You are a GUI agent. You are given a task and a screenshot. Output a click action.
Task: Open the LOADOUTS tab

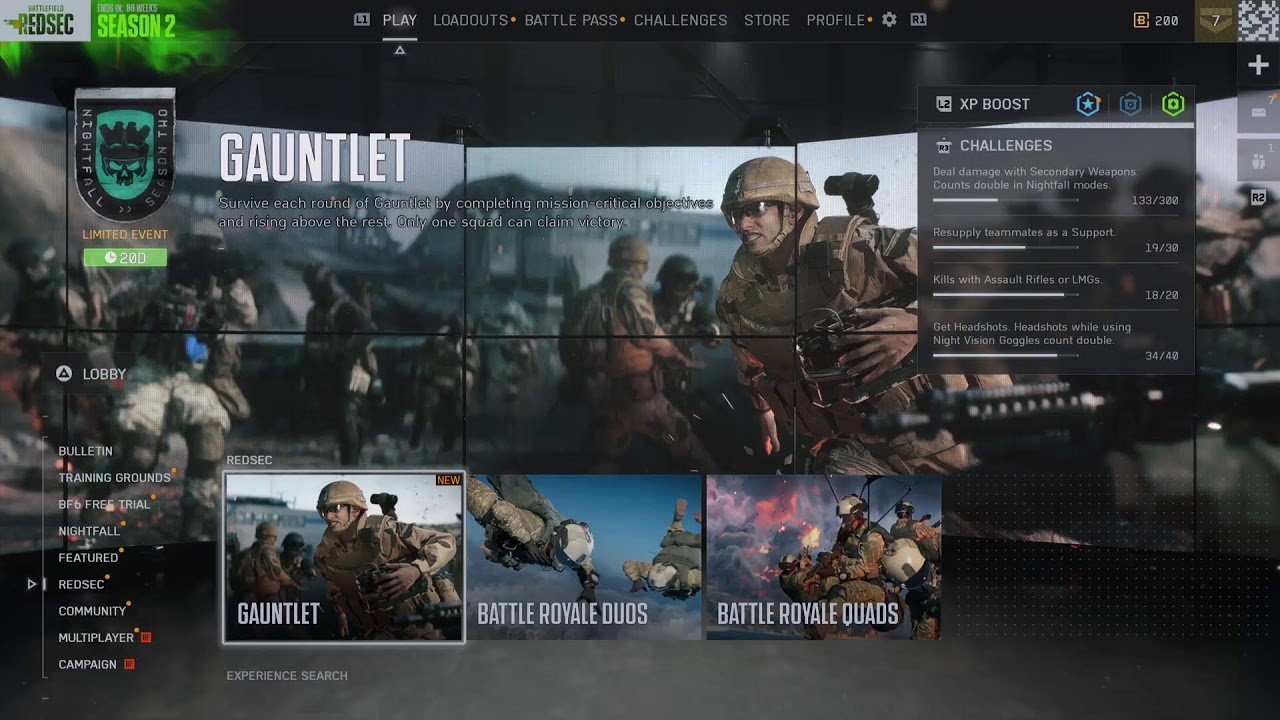(x=470, y=20)
